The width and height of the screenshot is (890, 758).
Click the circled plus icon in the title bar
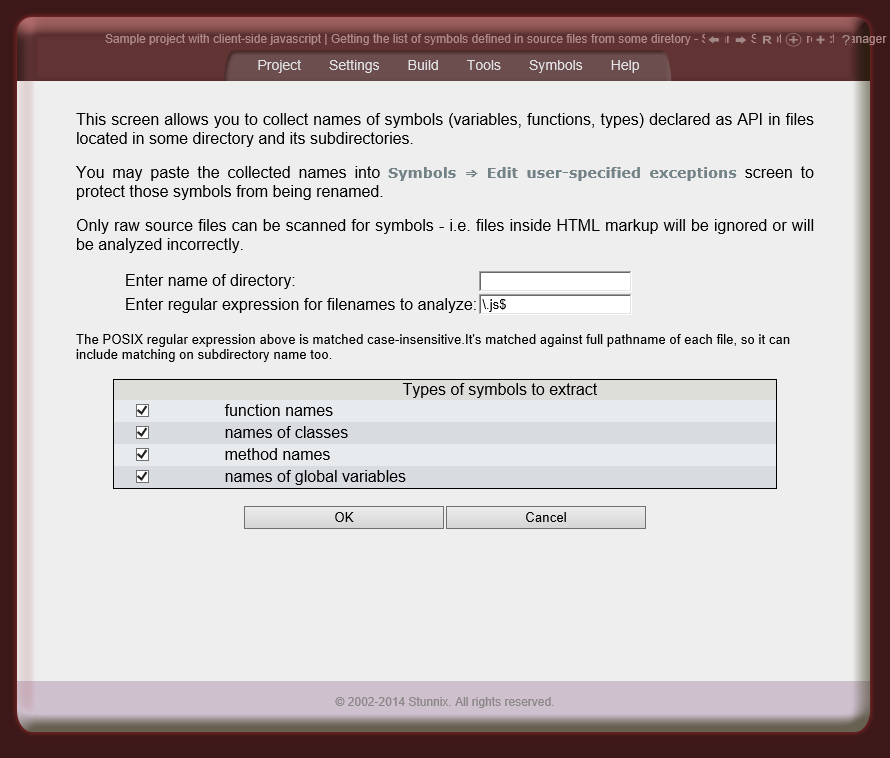pyautogui.click(x=794, y=40)
